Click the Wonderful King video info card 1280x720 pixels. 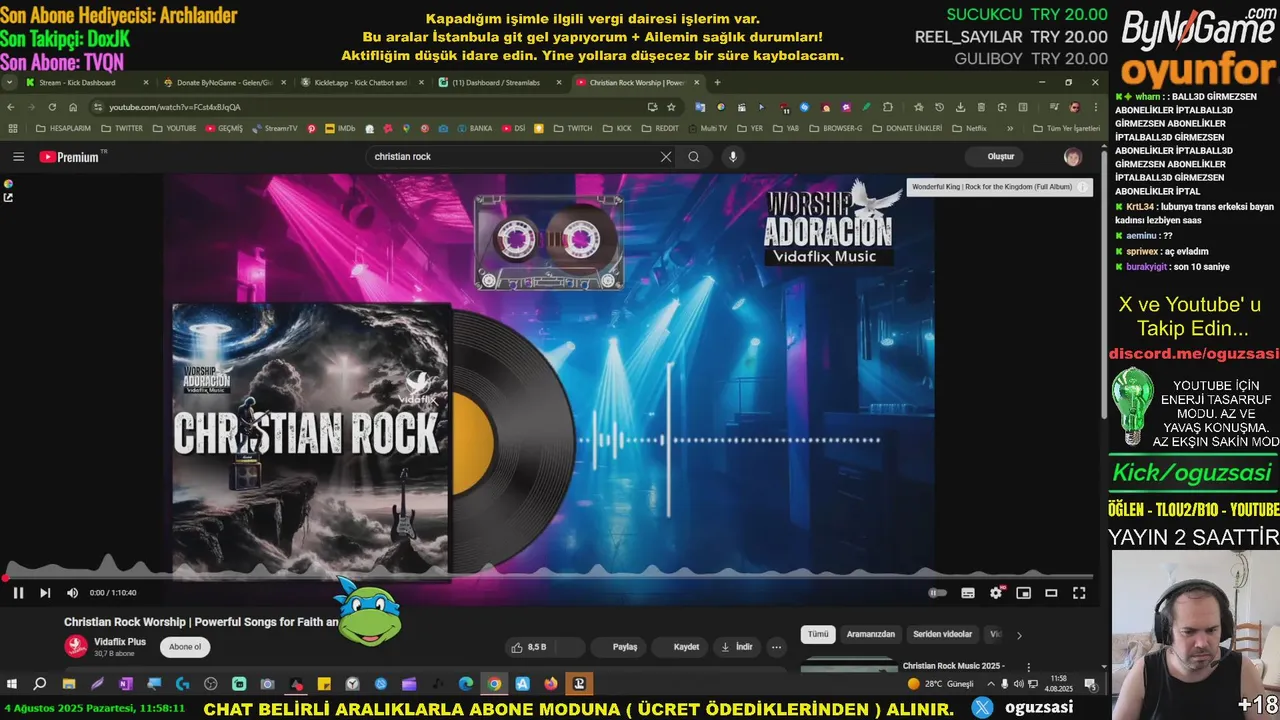coord(1000,187)
